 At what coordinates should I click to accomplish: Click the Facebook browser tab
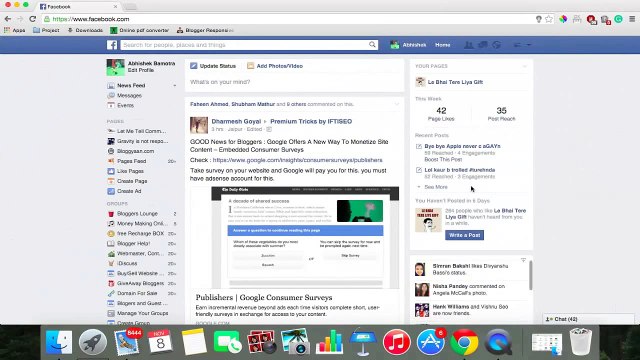78,7
